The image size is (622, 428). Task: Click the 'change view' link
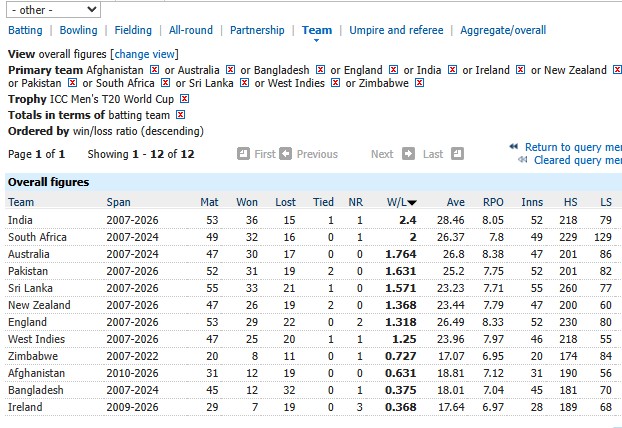[145, 54]
